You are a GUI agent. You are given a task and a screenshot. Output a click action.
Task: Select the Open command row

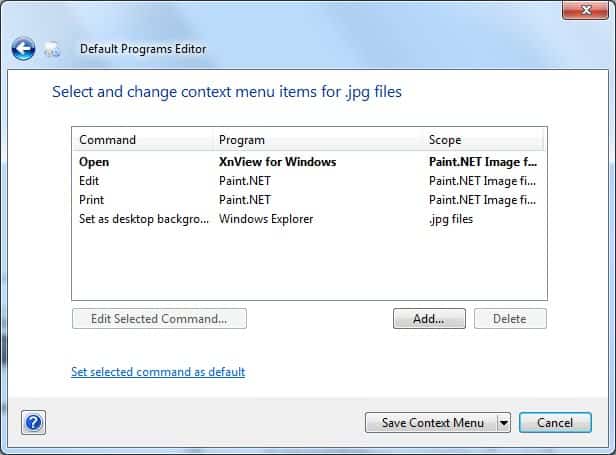pyautogui.click(x=309, y=162)
